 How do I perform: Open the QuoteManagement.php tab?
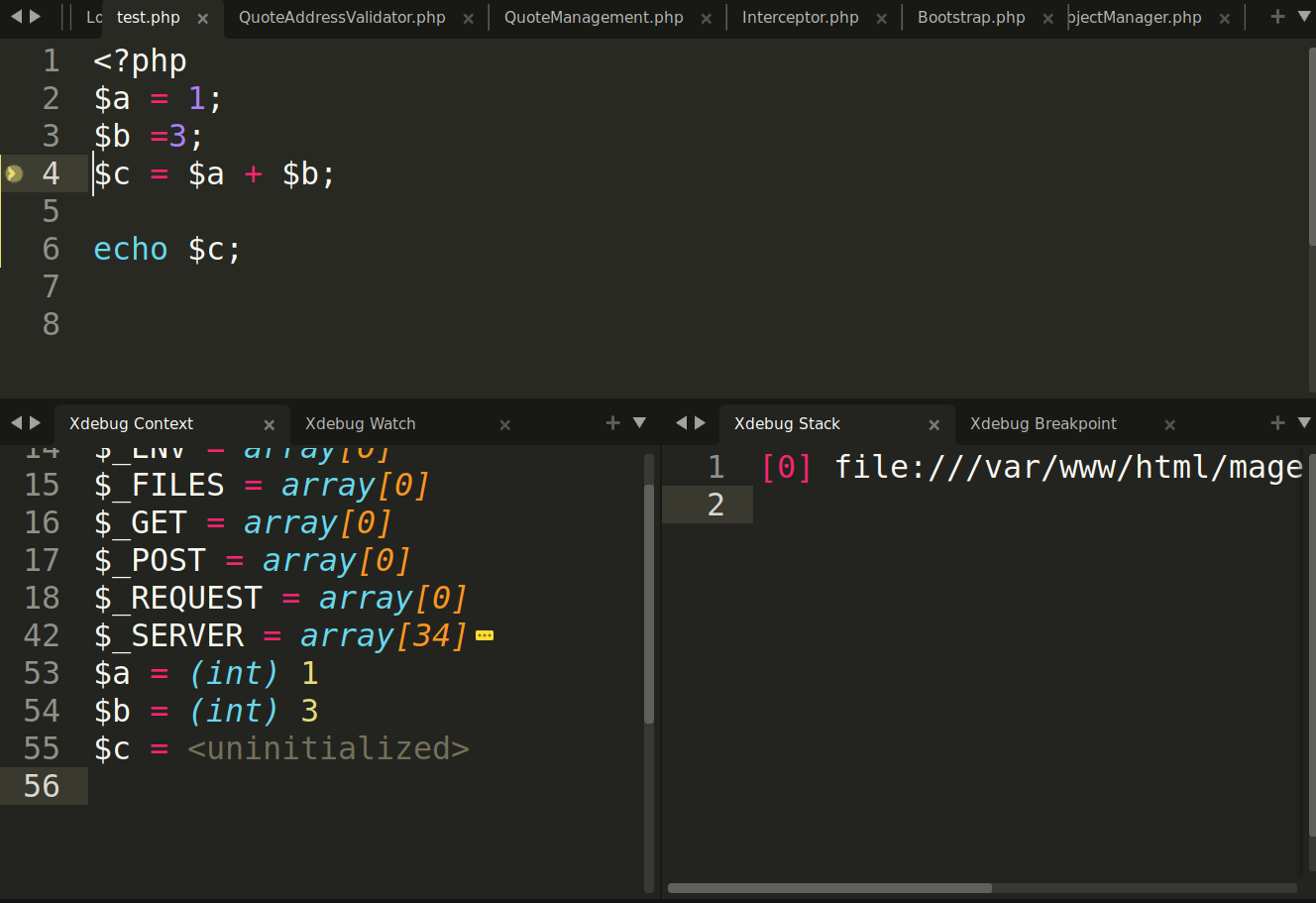(x=594, y=18)
